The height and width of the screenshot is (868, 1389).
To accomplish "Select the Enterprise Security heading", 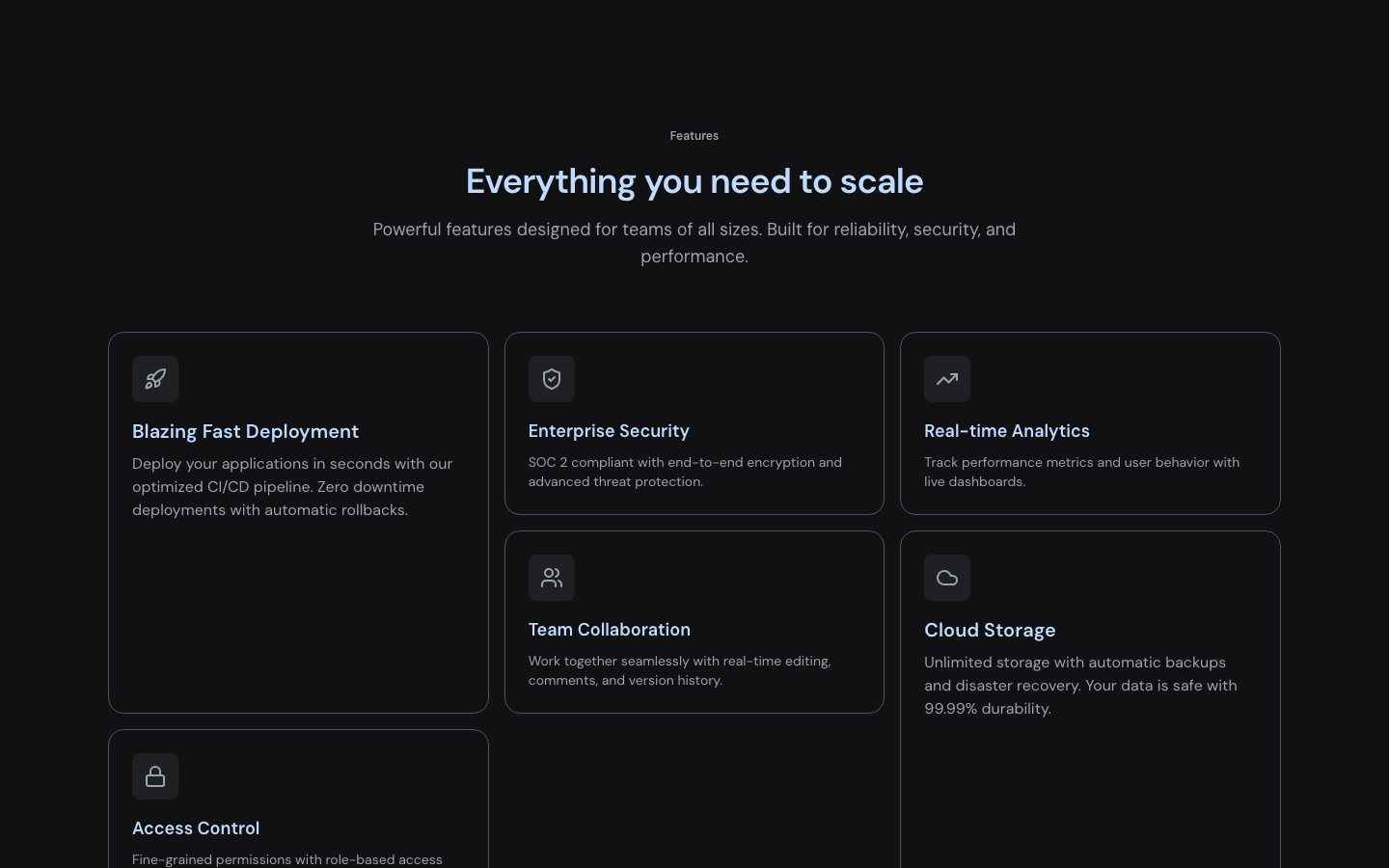I will 609,431.
